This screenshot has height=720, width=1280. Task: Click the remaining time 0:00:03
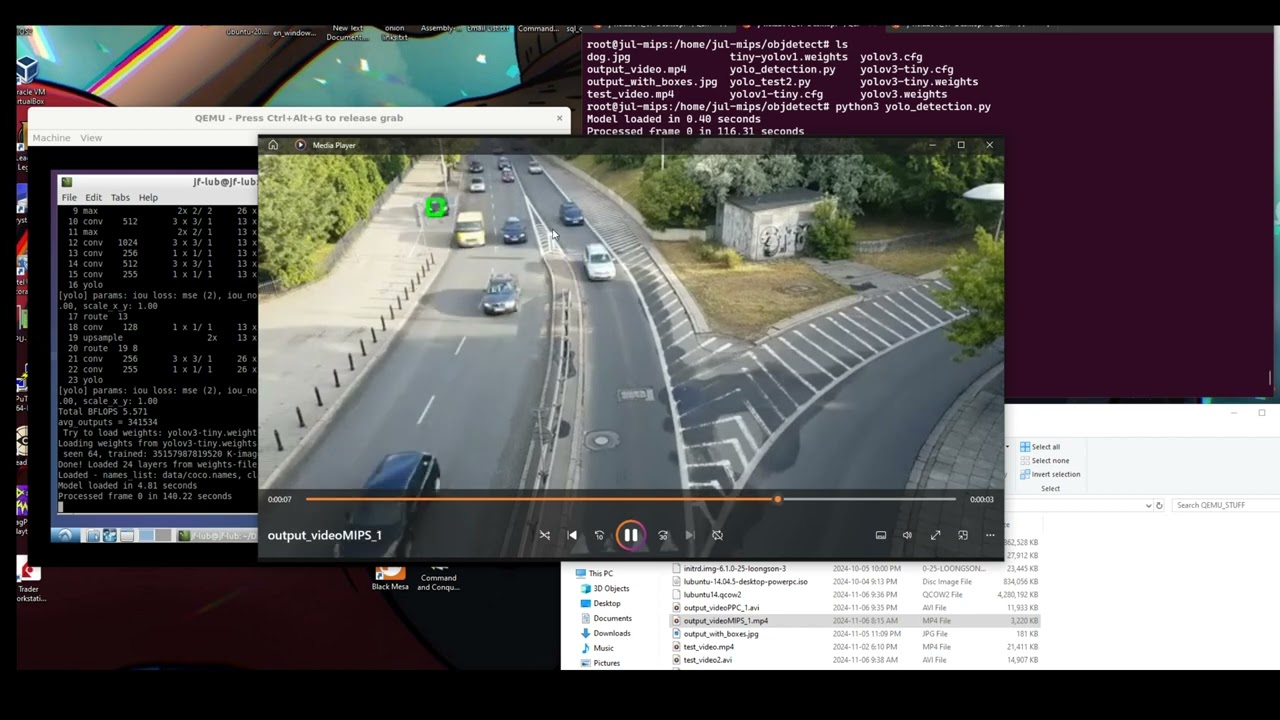point(982,499)
